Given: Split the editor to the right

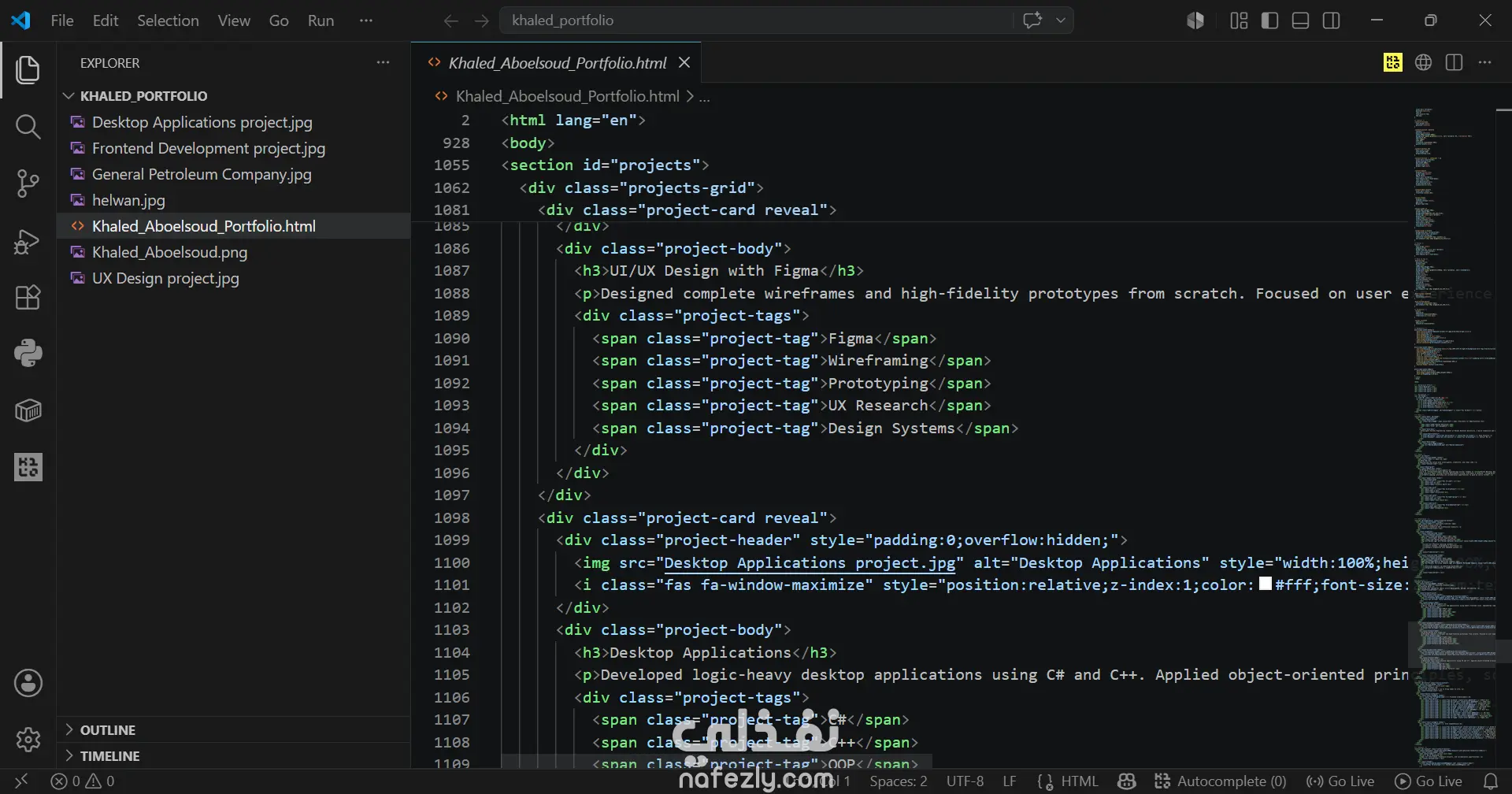Looking at the screenshot, I should 1454,62.
